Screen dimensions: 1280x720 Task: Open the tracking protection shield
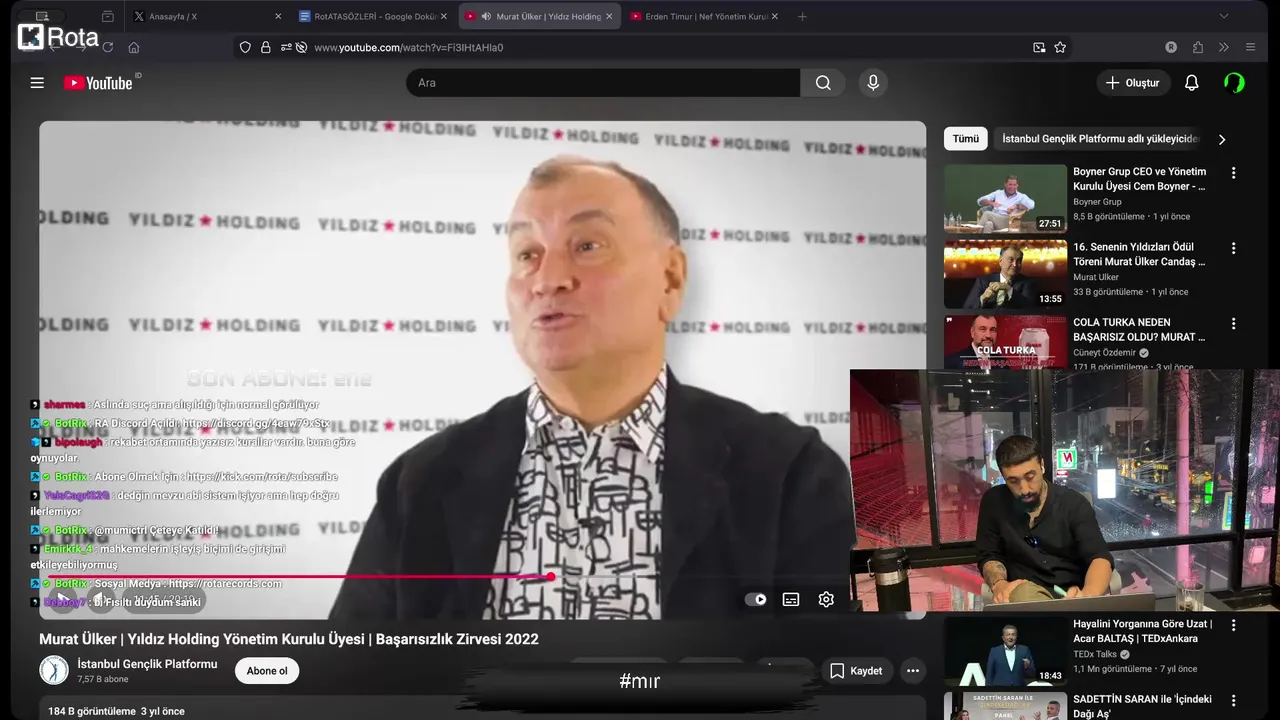pyautogui.click(x=245, y=47)
